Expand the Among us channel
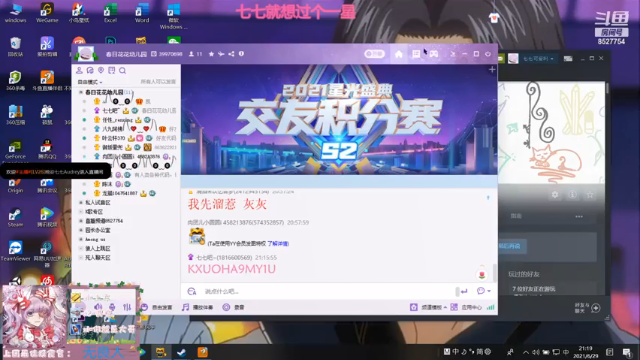Screen dimensions: 640x360 81,239
